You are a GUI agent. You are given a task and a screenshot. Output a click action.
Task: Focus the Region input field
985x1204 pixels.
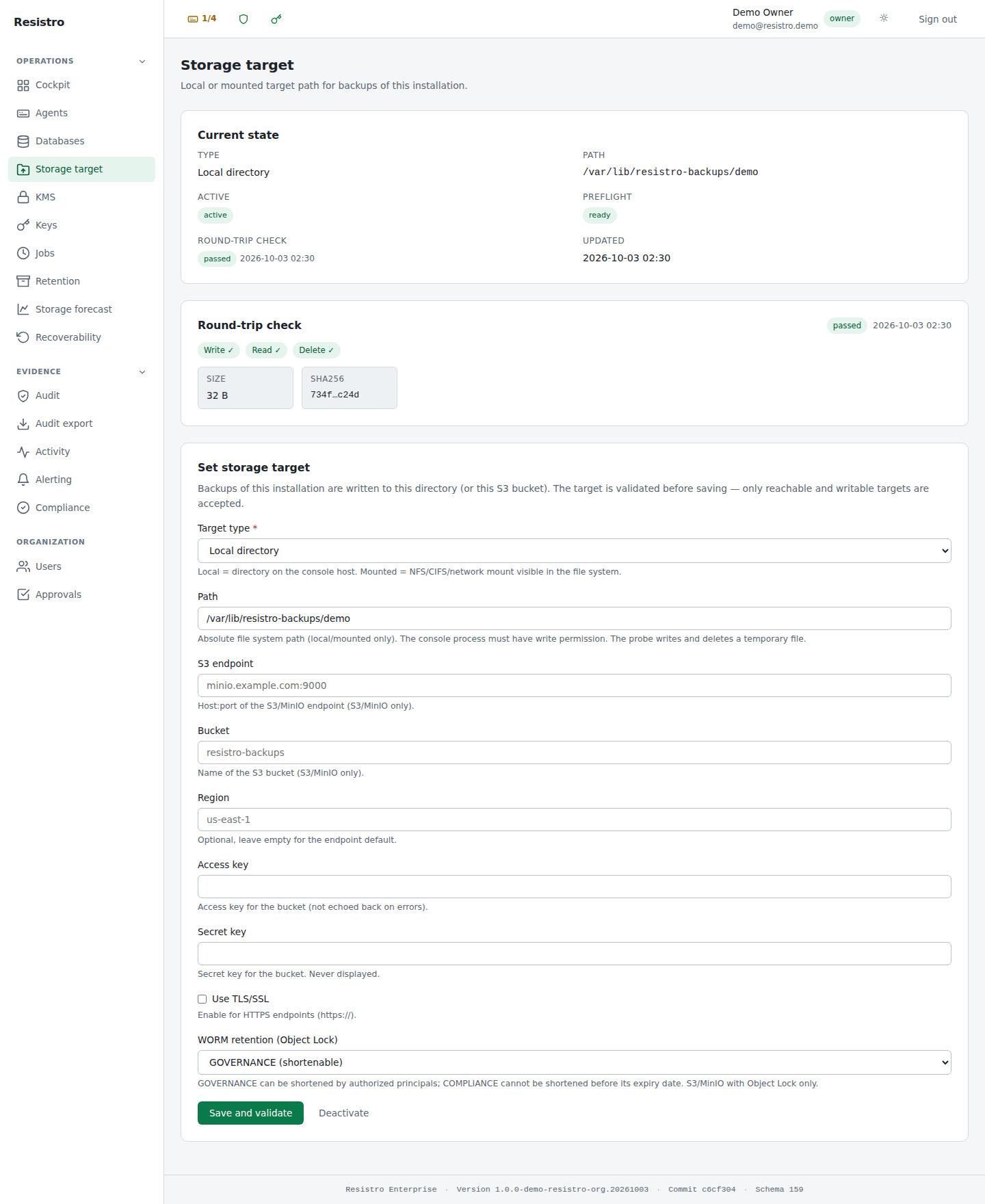[575, 820]
